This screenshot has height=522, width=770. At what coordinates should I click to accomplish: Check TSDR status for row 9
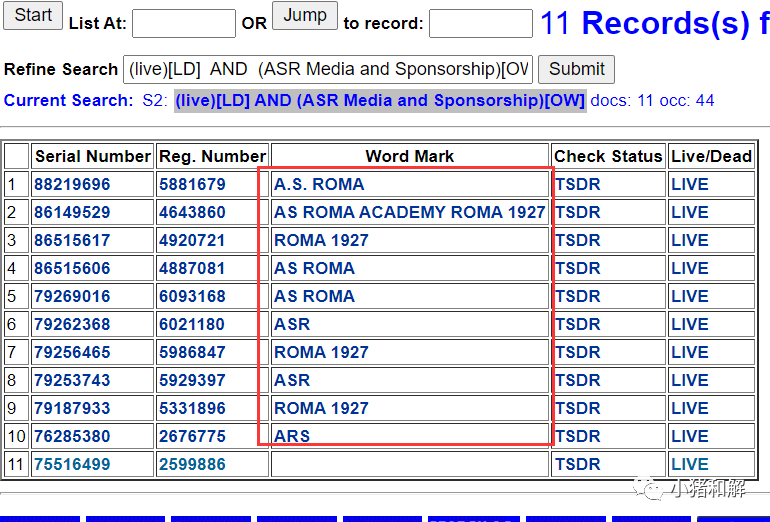click(578, 408)
